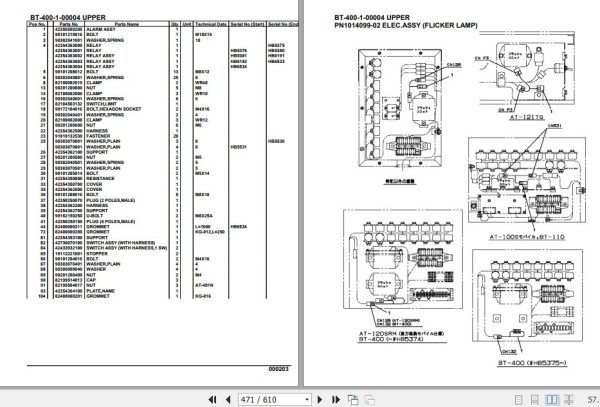Click the Technical Data column header

pyautogui.click(x=210, y=24)
